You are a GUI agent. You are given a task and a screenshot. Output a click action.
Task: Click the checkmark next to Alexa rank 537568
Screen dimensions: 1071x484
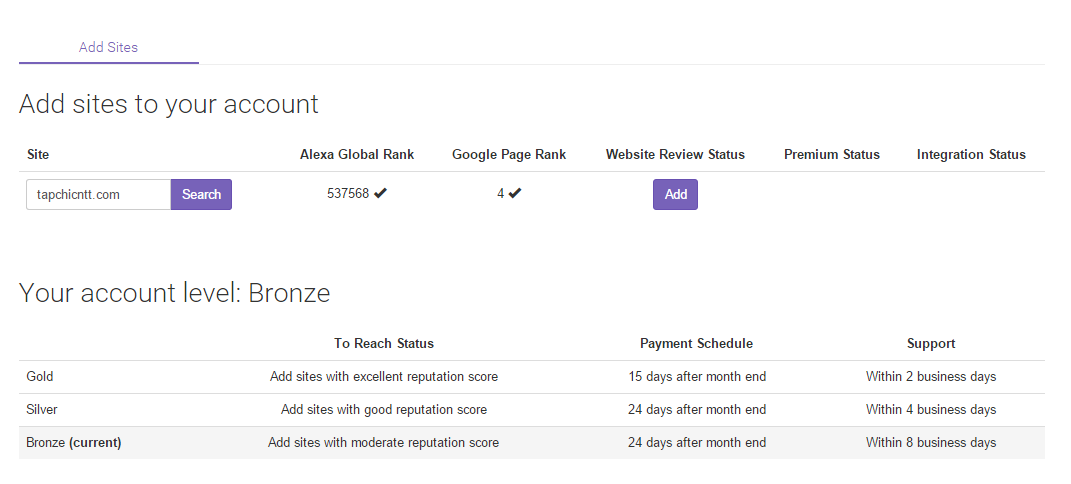[381, 194]
